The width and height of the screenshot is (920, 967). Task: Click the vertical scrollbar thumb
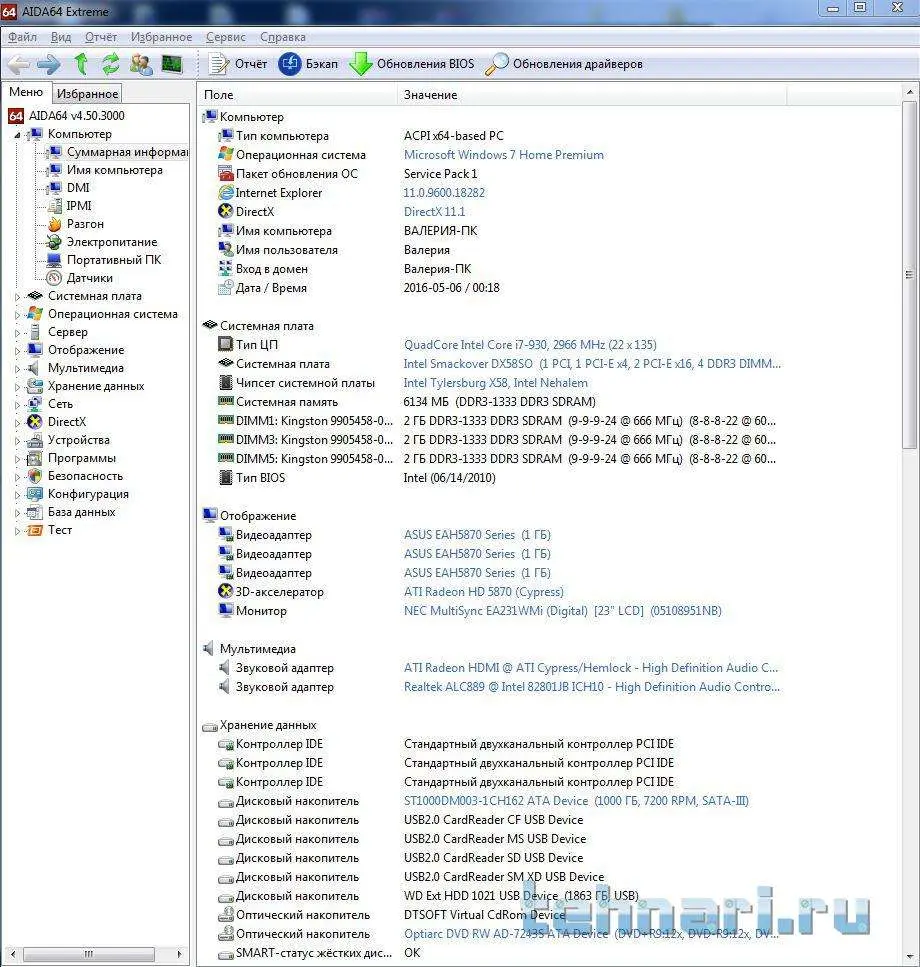[x=910, y=275]
